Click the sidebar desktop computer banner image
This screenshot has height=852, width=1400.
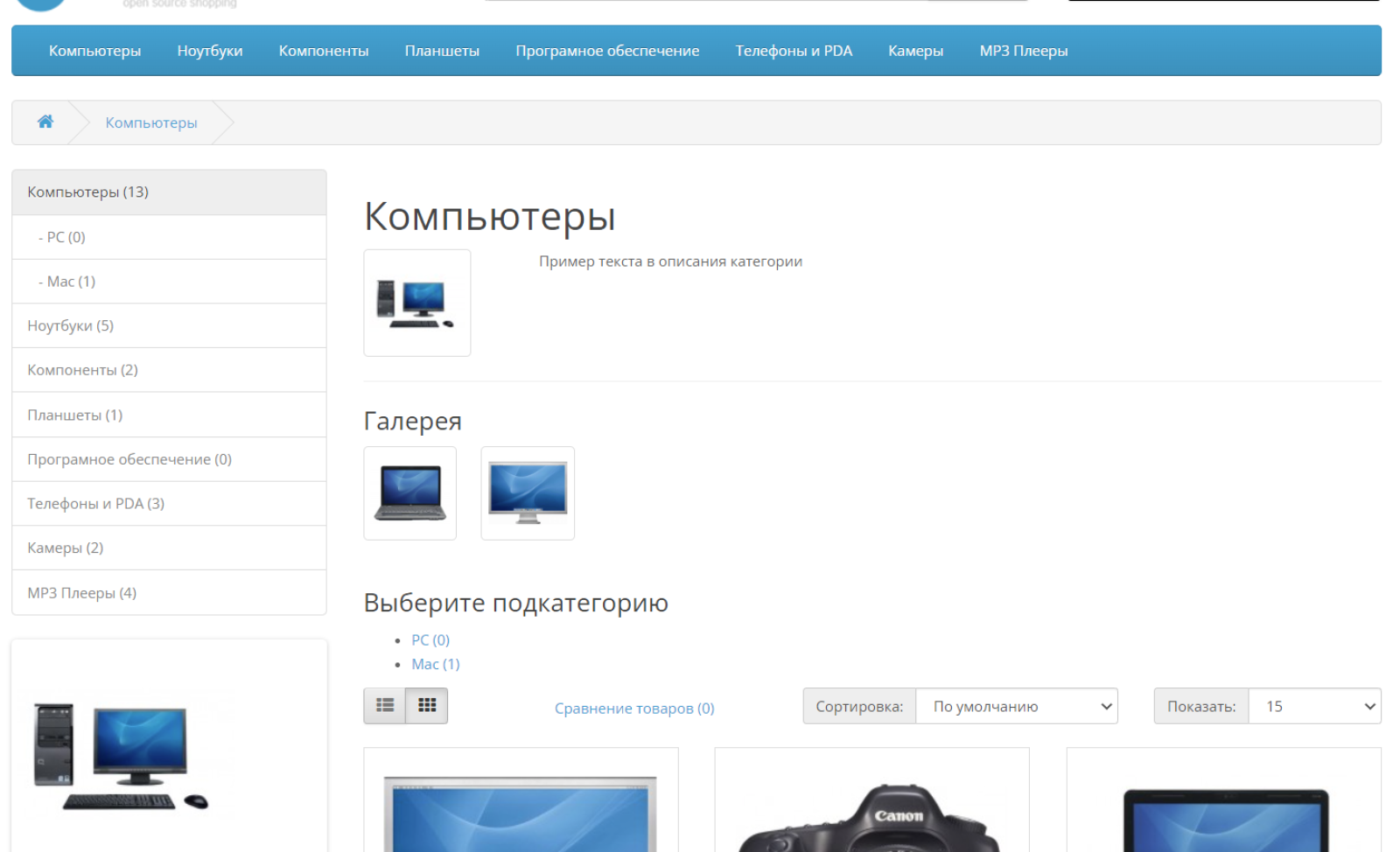pos(122,757)
